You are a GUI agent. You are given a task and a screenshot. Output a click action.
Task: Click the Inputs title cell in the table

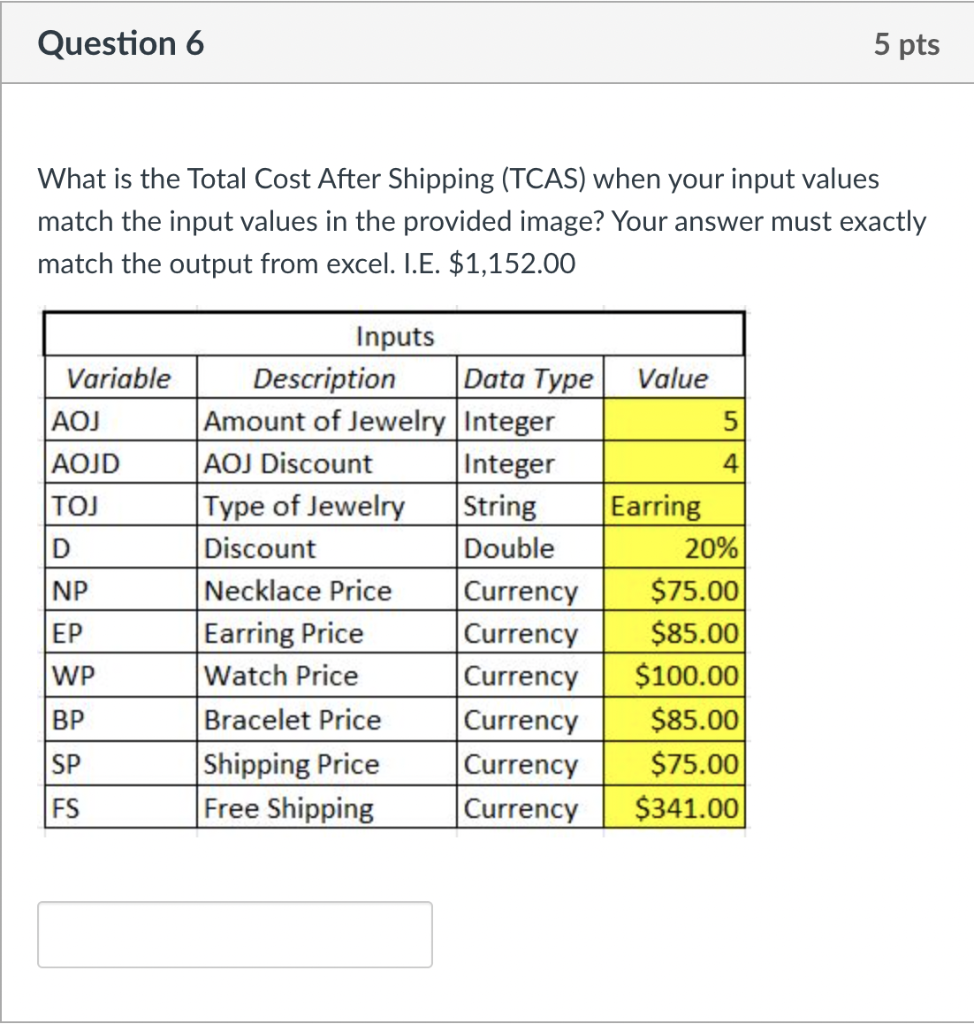(395, 336)
